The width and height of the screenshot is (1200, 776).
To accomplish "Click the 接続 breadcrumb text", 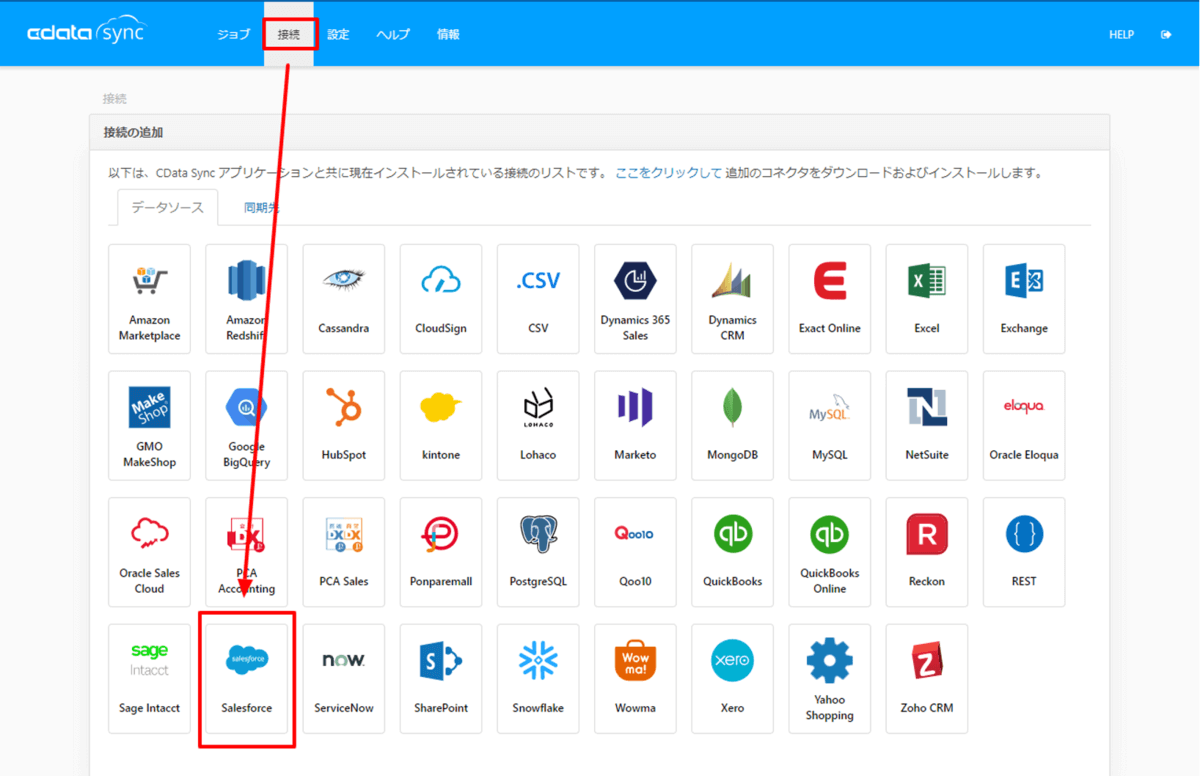I will (x=114, y=99).
